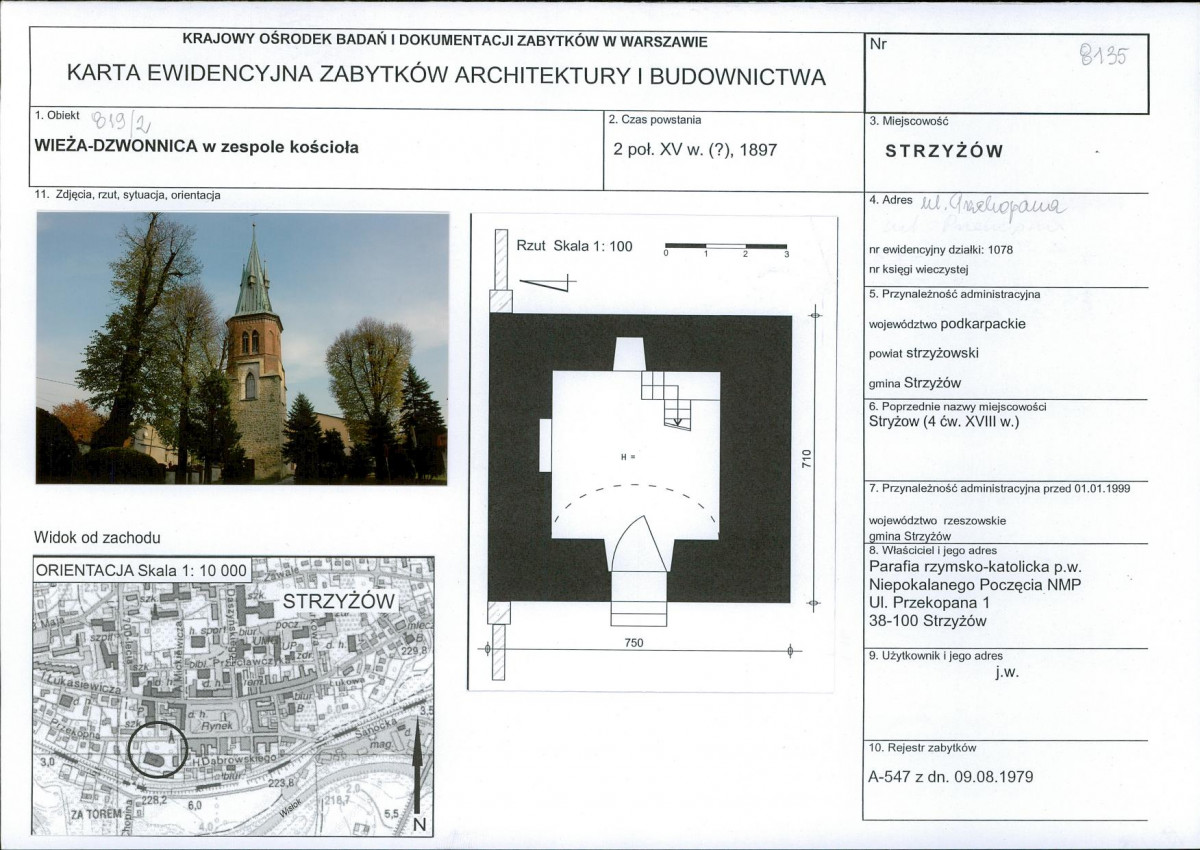The width and height of the screenshot is (1200, 850).
Task: Click the '710' vertical dimension
Action: 804,460
